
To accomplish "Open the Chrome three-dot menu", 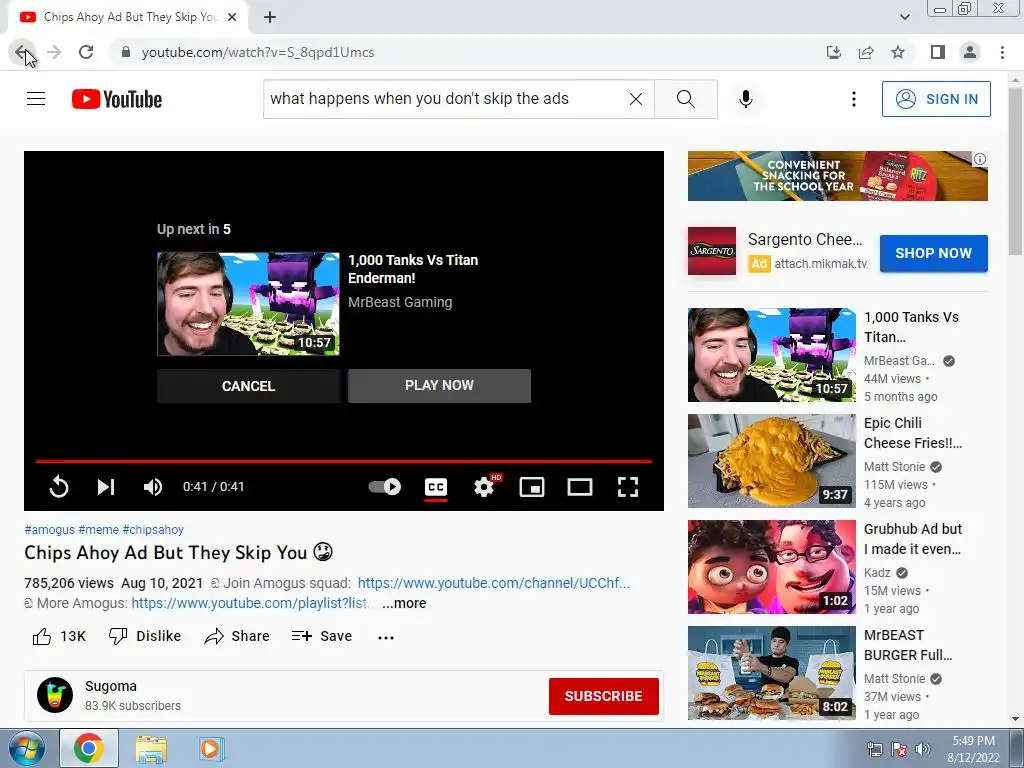I will 1002,52.
